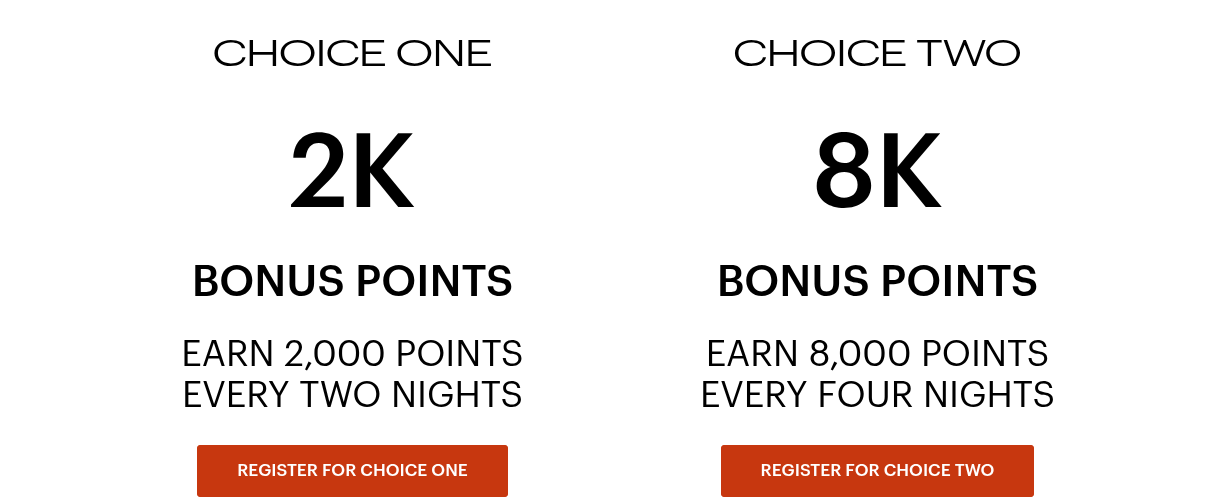
Task: Click Bonus Points under 2K
Action: (x=352, y=282)
